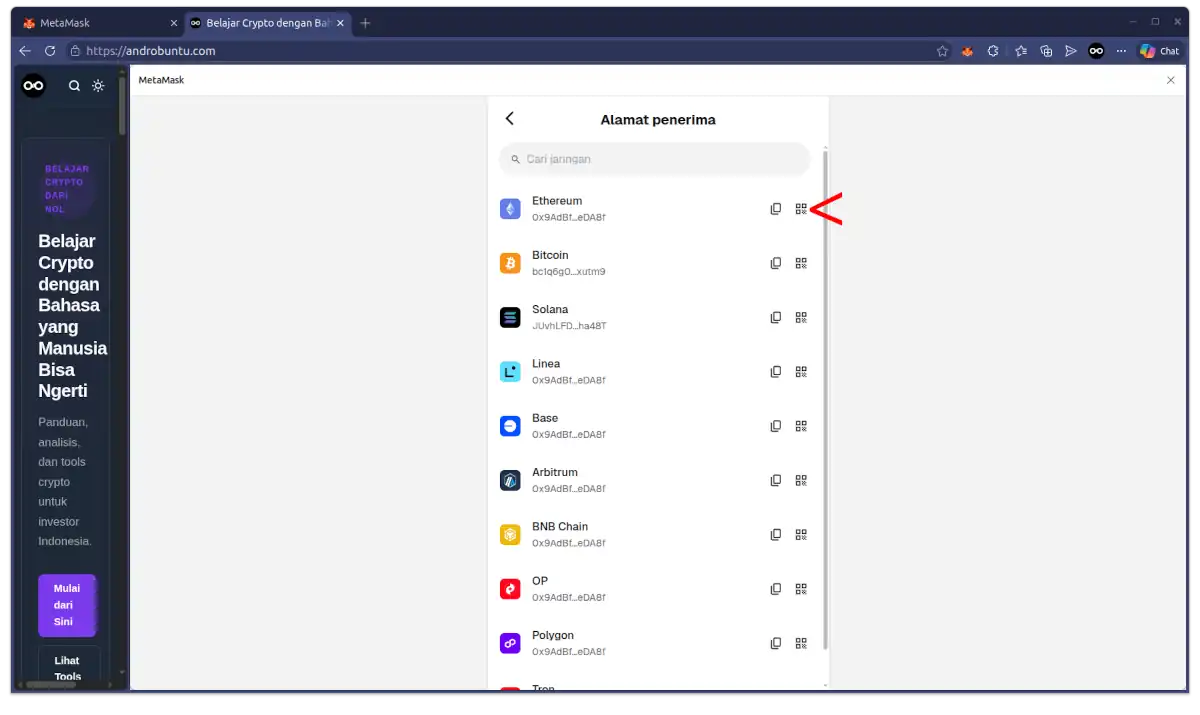Click the OP network name
Screen dimensions: 1200x715
(x=540, y=581)
